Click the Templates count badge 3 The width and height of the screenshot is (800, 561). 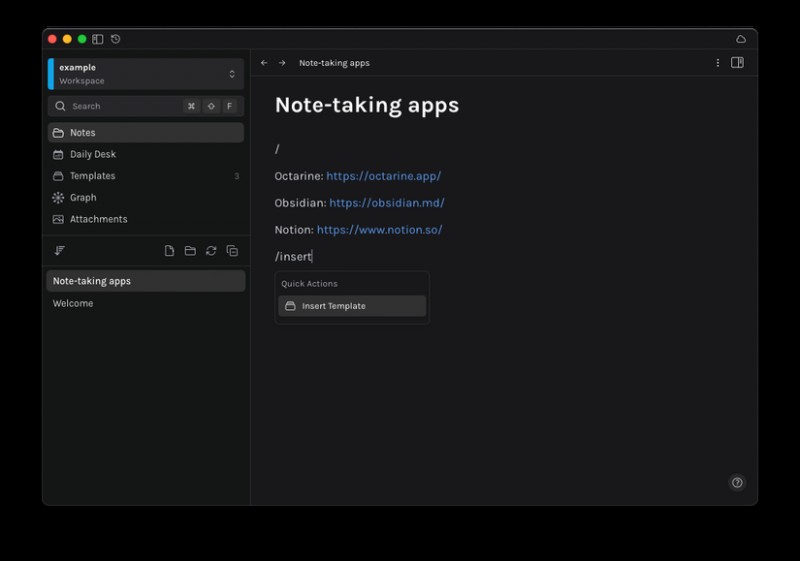point(237,176)
